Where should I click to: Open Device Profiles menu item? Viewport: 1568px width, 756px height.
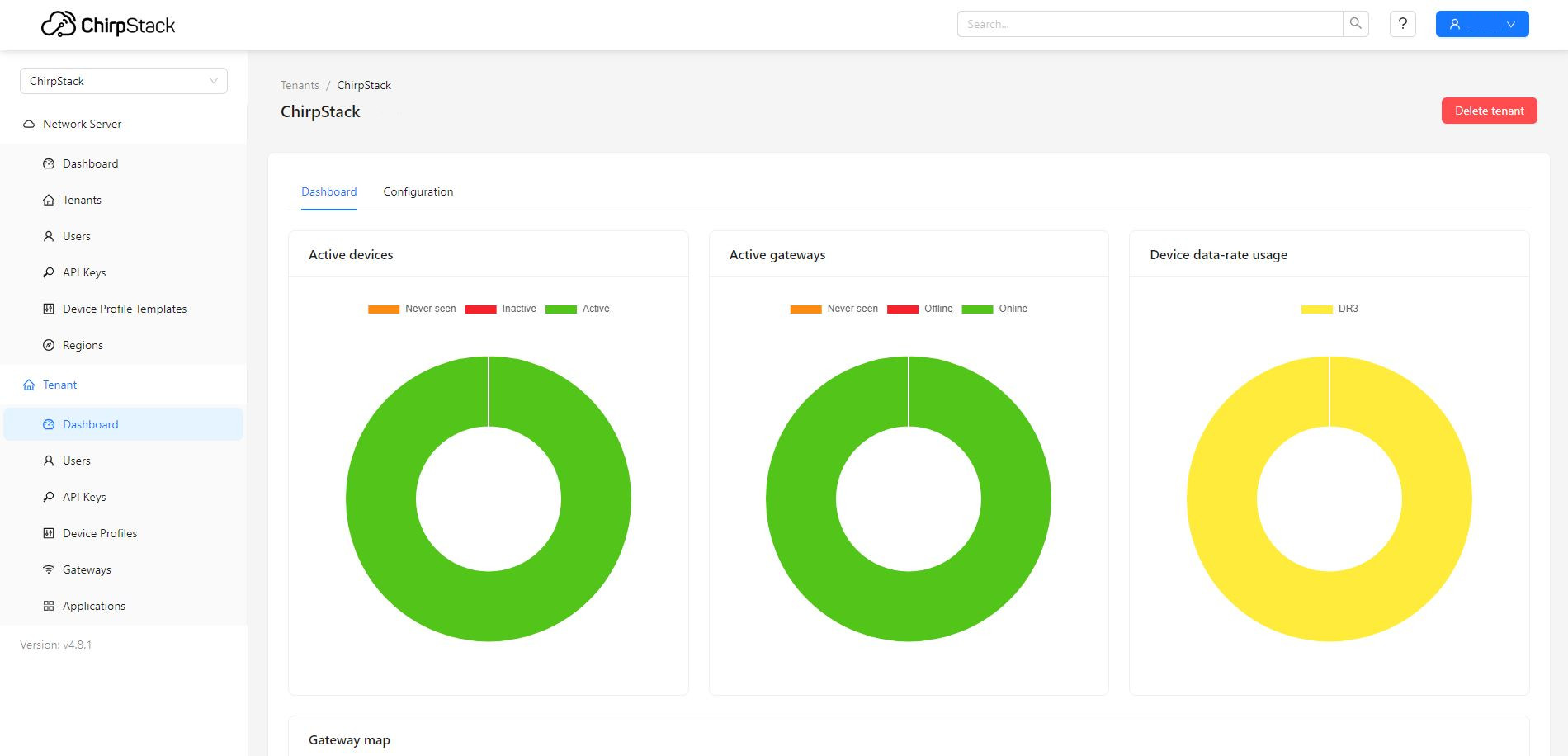(124, 533)
